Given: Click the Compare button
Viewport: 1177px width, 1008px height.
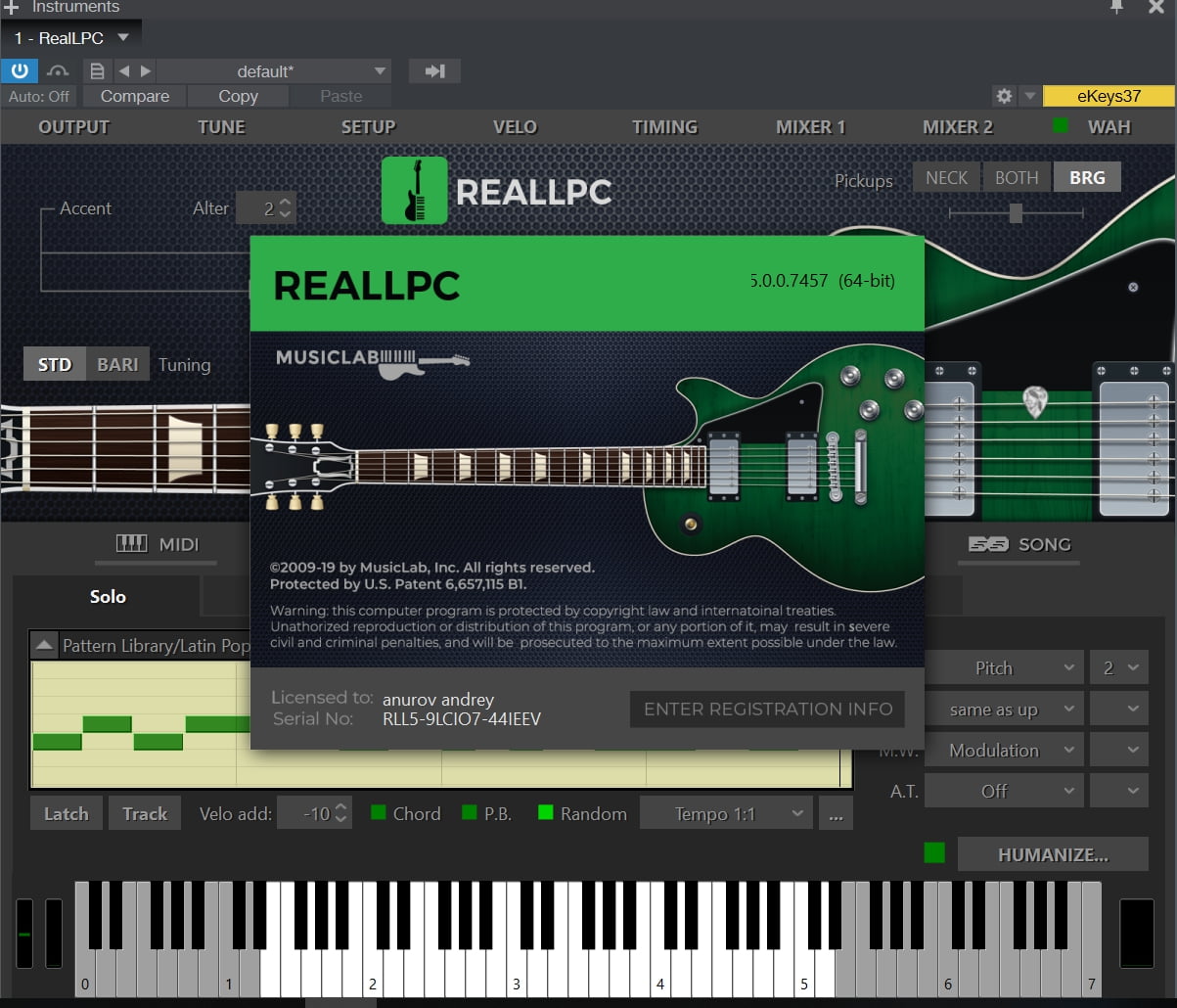Looking at the screenshot, I should click(x=135, y=96).
